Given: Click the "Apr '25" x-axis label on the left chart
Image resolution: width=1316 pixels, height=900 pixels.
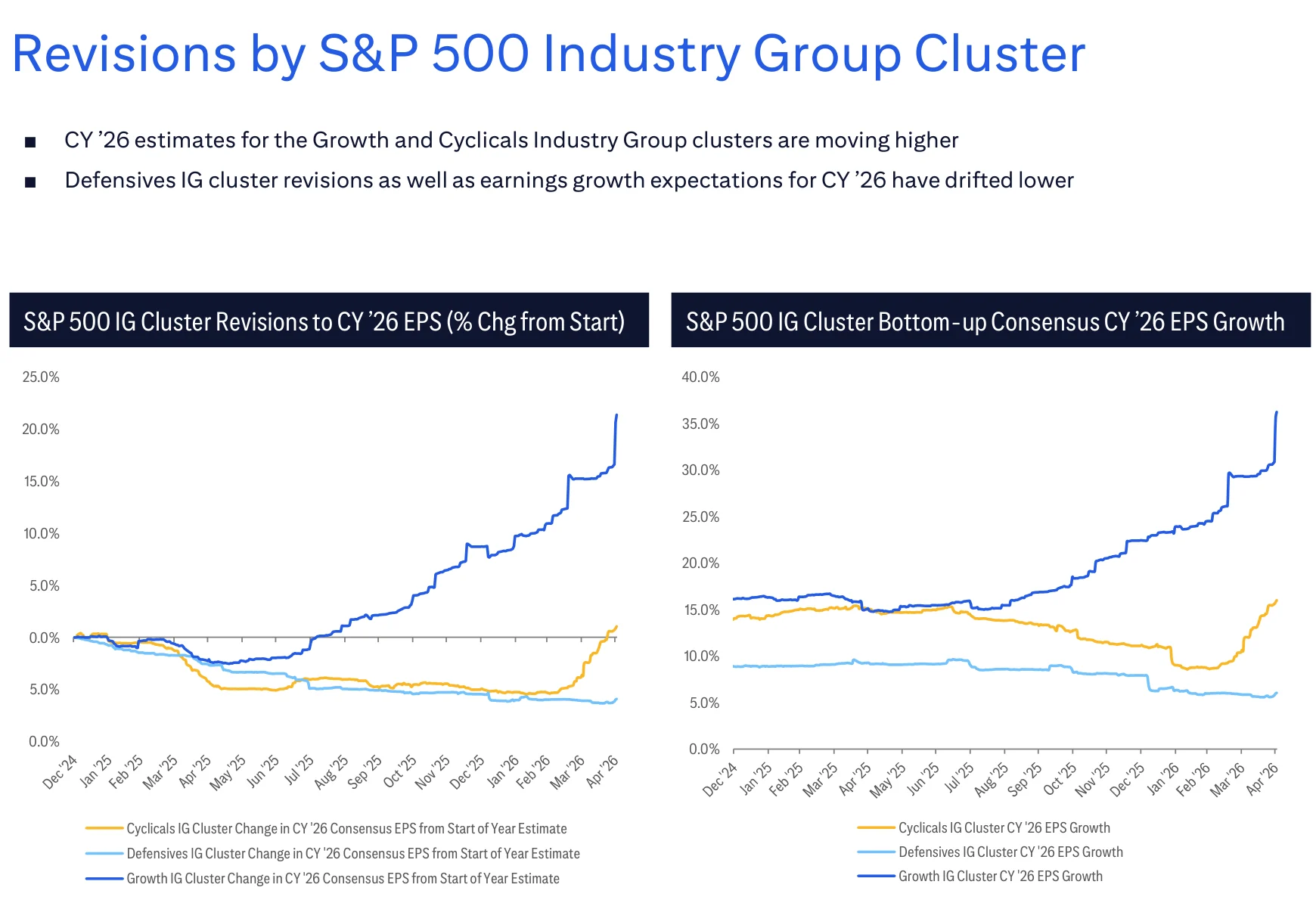Looking at the screenshot, I should pyautogui.click(x=196, y=771).
